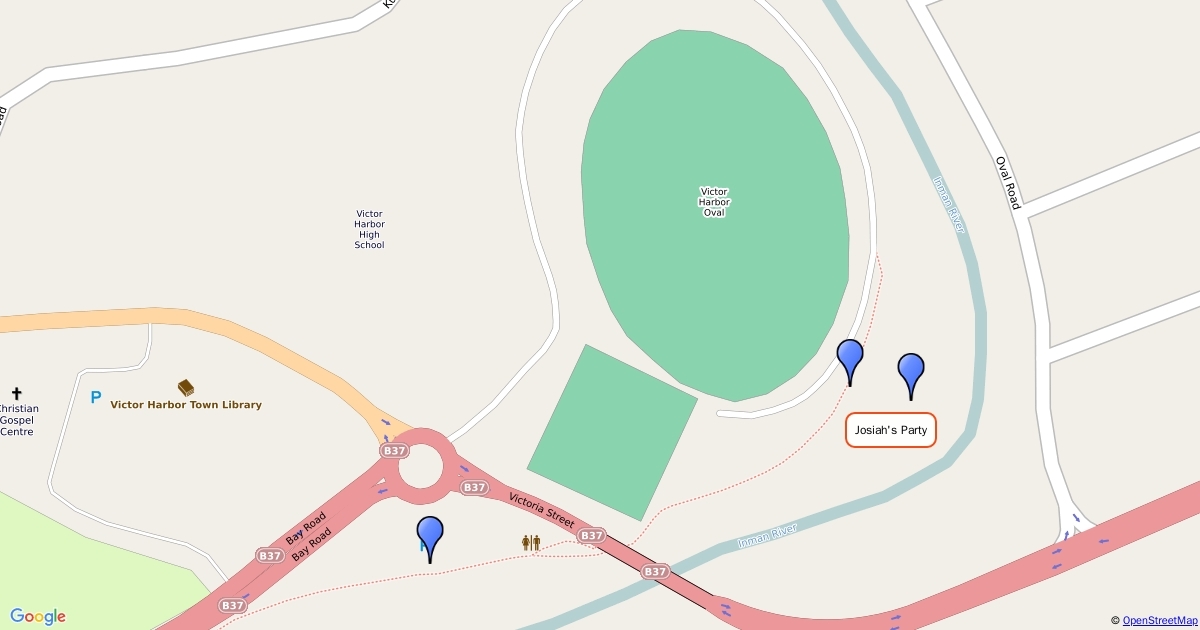
Task: Click the Victor Harbor Town Library label
Action: pos(186,405)
